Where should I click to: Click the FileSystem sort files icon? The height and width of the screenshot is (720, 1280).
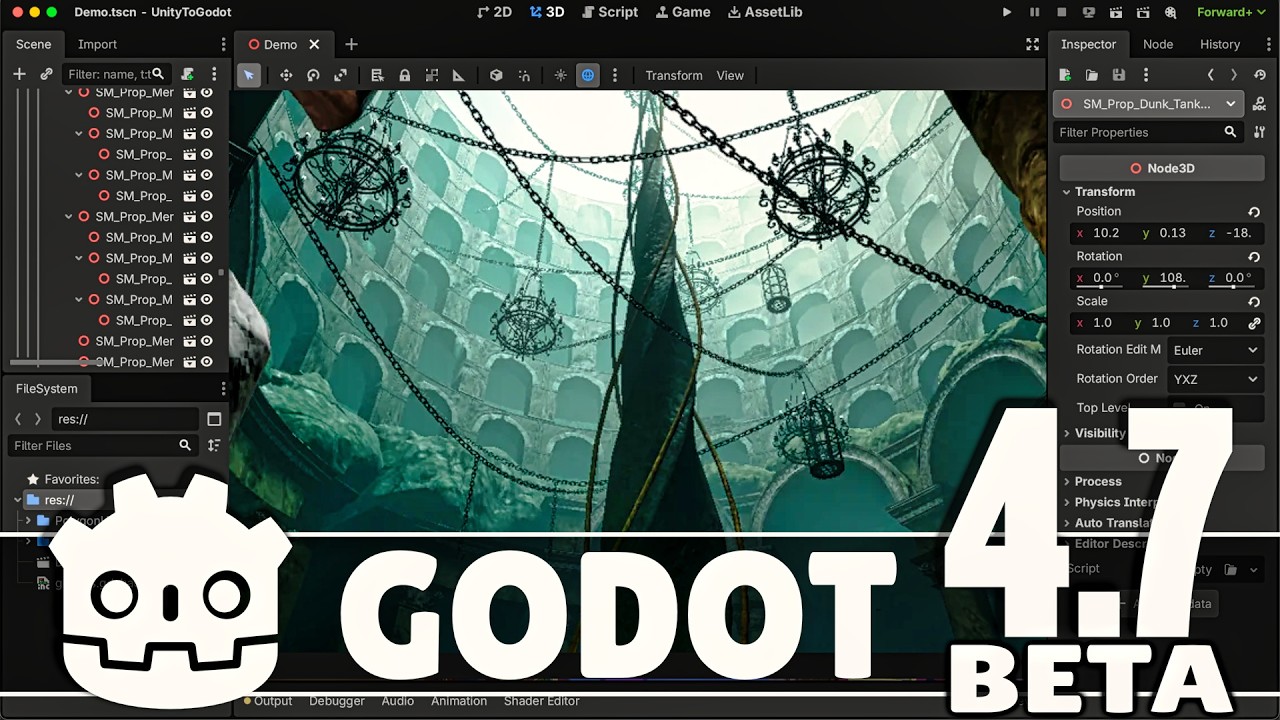[x=214, y=445]
